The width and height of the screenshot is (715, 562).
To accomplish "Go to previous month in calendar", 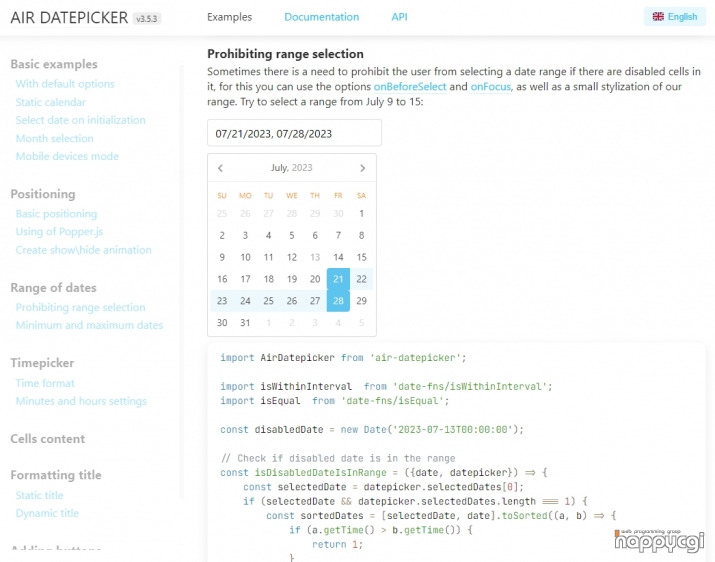I will pyautogui.click(x=221, y=168).
